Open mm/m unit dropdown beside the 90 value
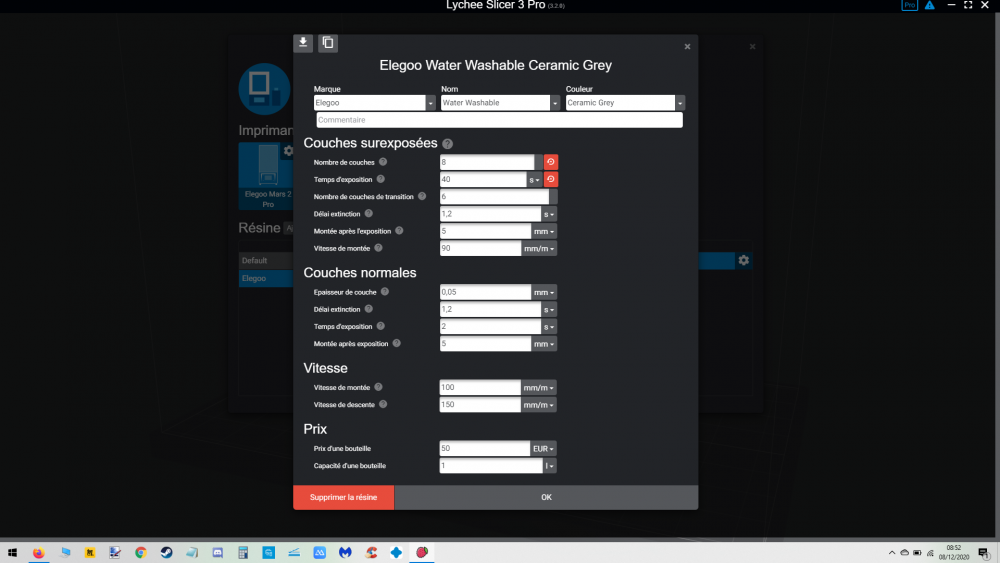The width and height of the screenshot is (1000, 563). pos(539,249)
